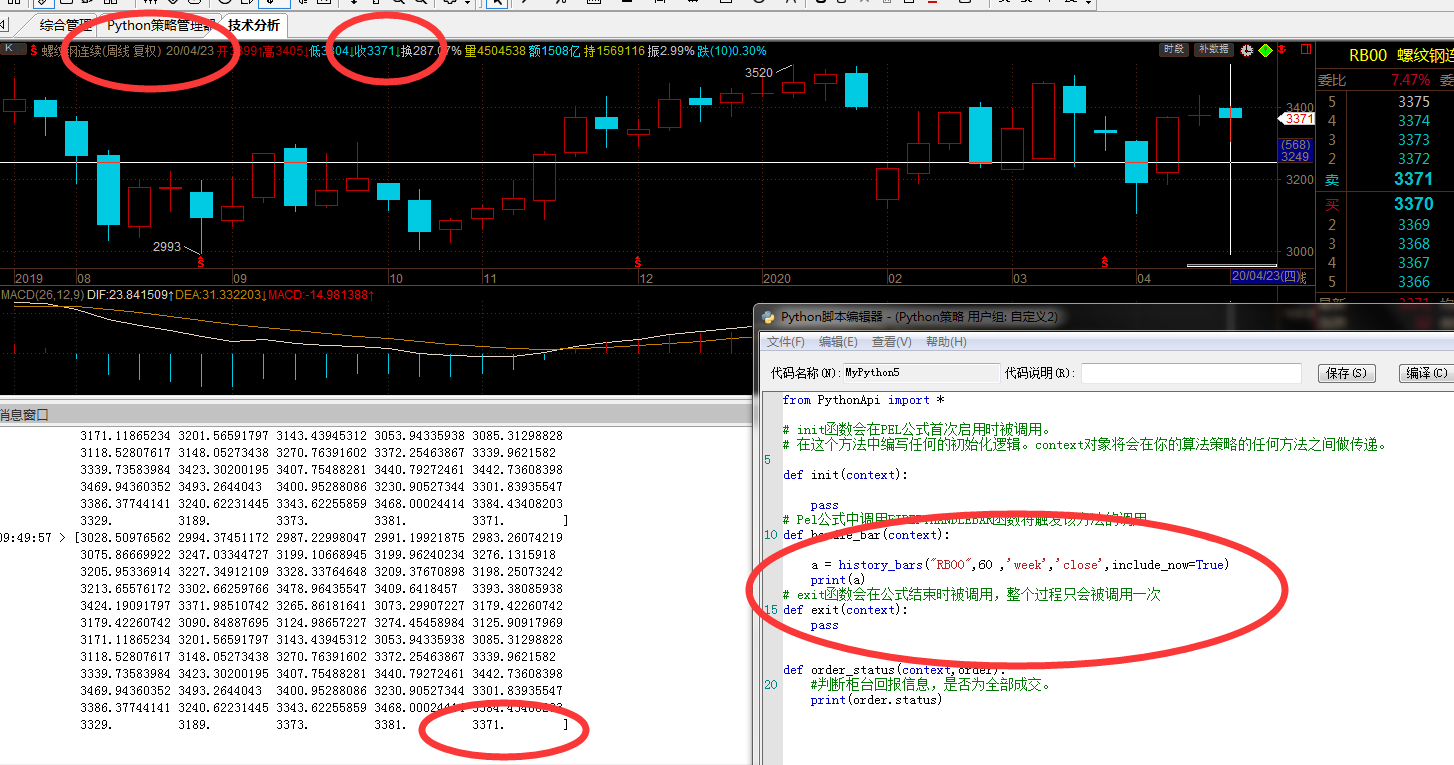
Task: Open the 编辑(E) menu
Action: pyautogui.click(x=838, y=342)
